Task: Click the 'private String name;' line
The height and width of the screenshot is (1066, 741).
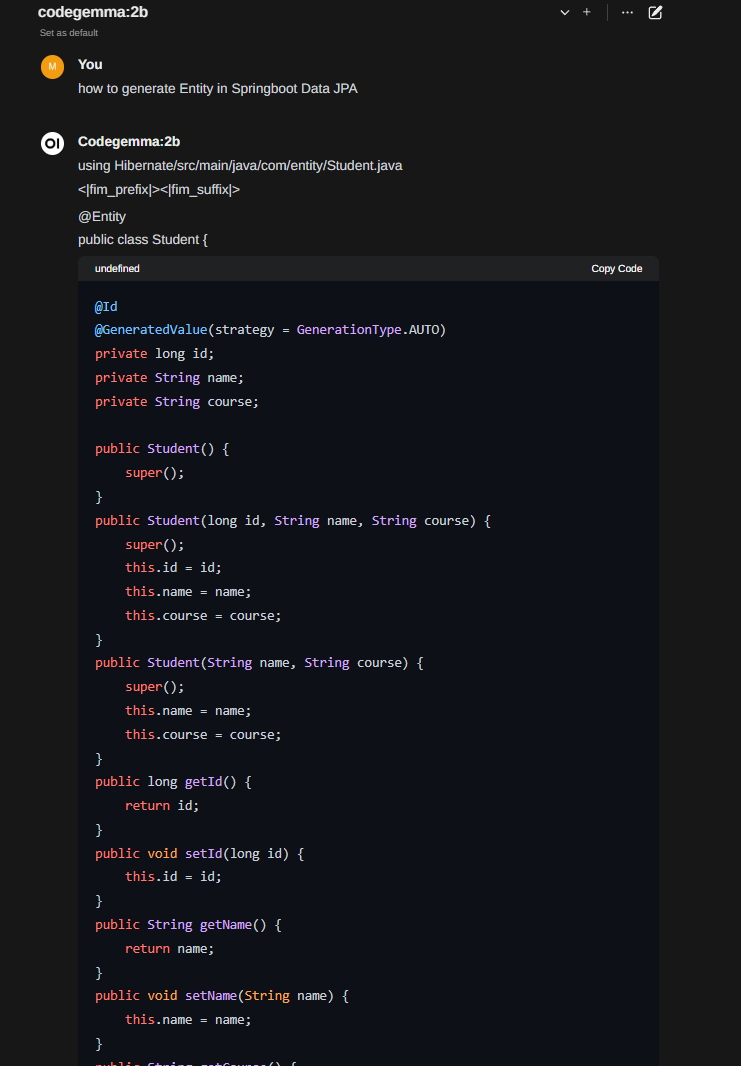Action: tap(169, 377)
